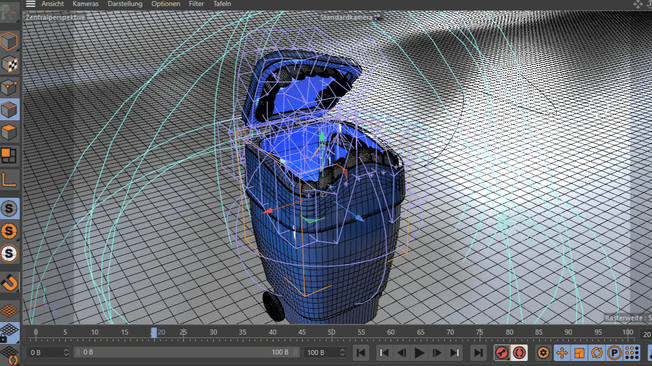652x366 pixels.
Task: Click the green Y-axis arrow handle on the bin
Action: 321,136
